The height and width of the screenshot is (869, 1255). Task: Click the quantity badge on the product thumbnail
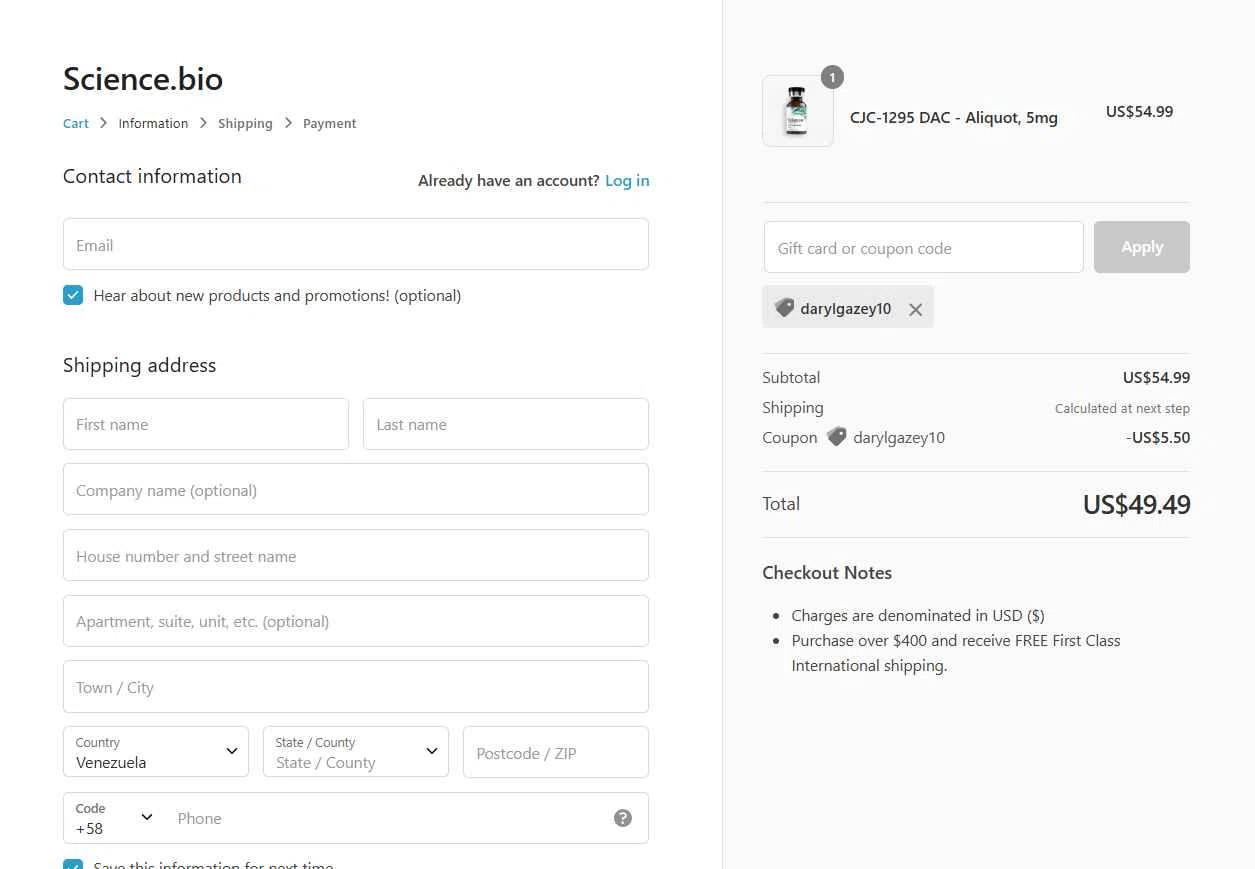pos(832,77)
